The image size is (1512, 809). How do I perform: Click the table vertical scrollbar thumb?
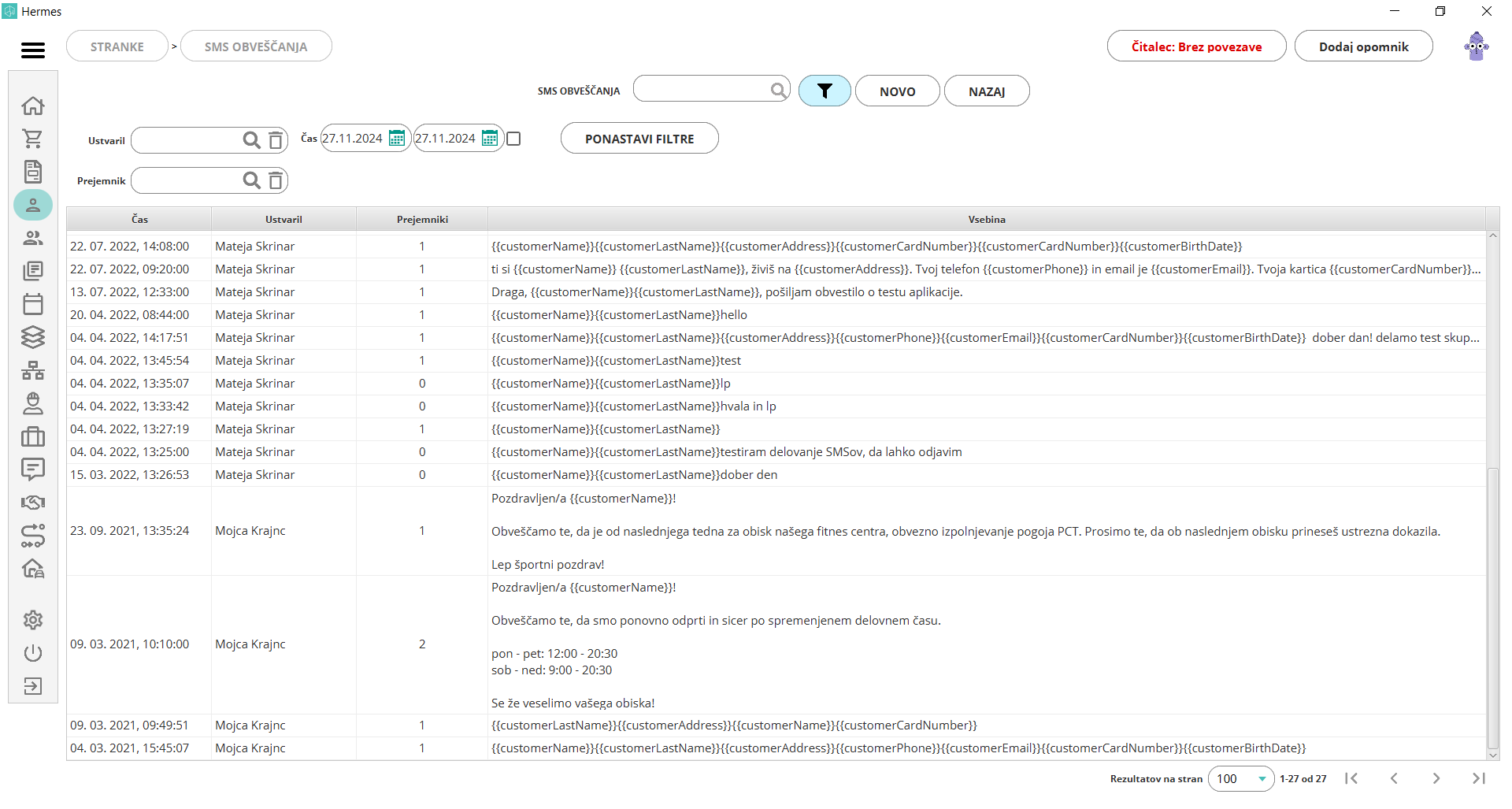[1492, 608]
